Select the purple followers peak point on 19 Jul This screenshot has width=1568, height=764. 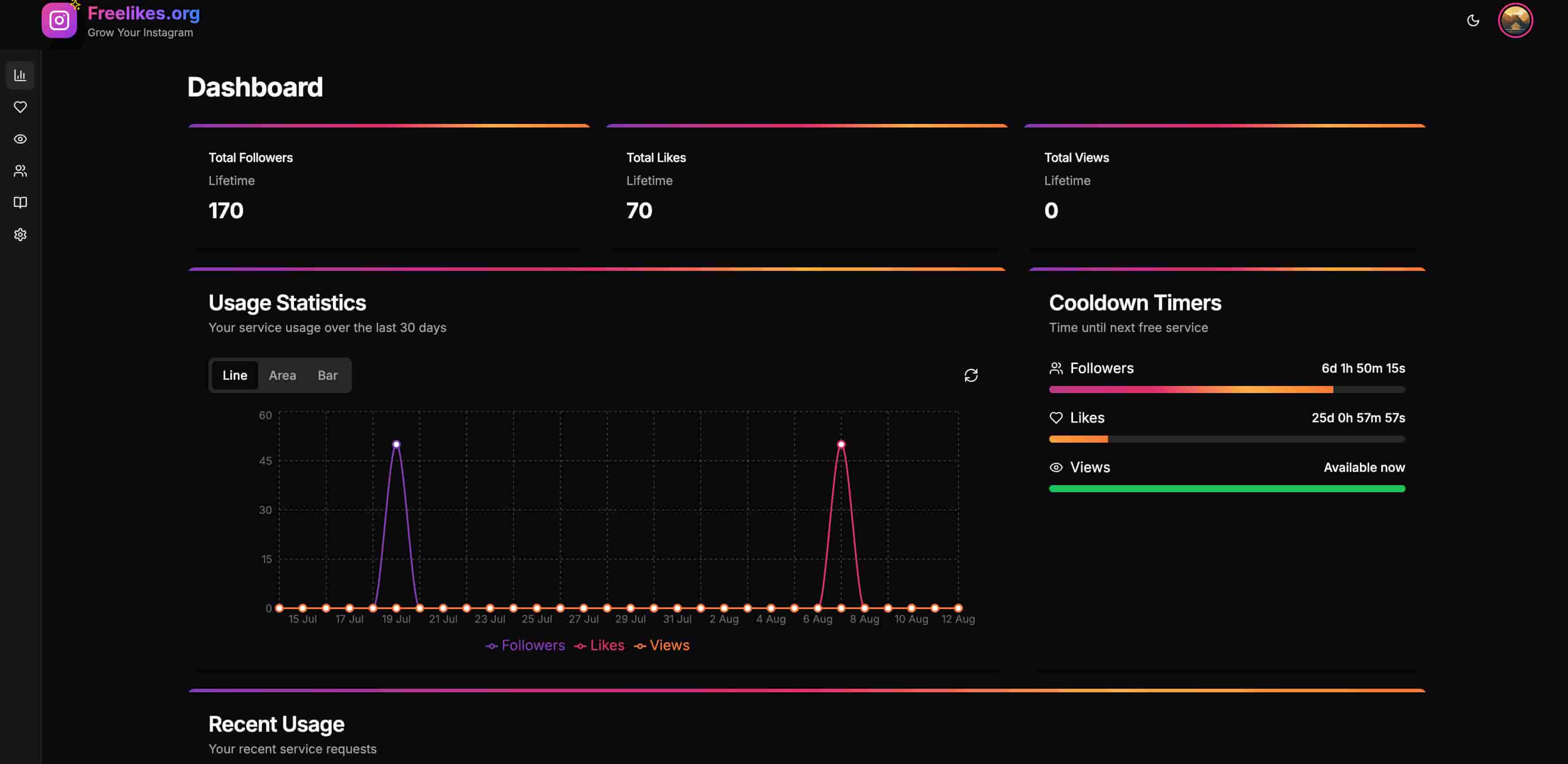[x=396, y=444]
